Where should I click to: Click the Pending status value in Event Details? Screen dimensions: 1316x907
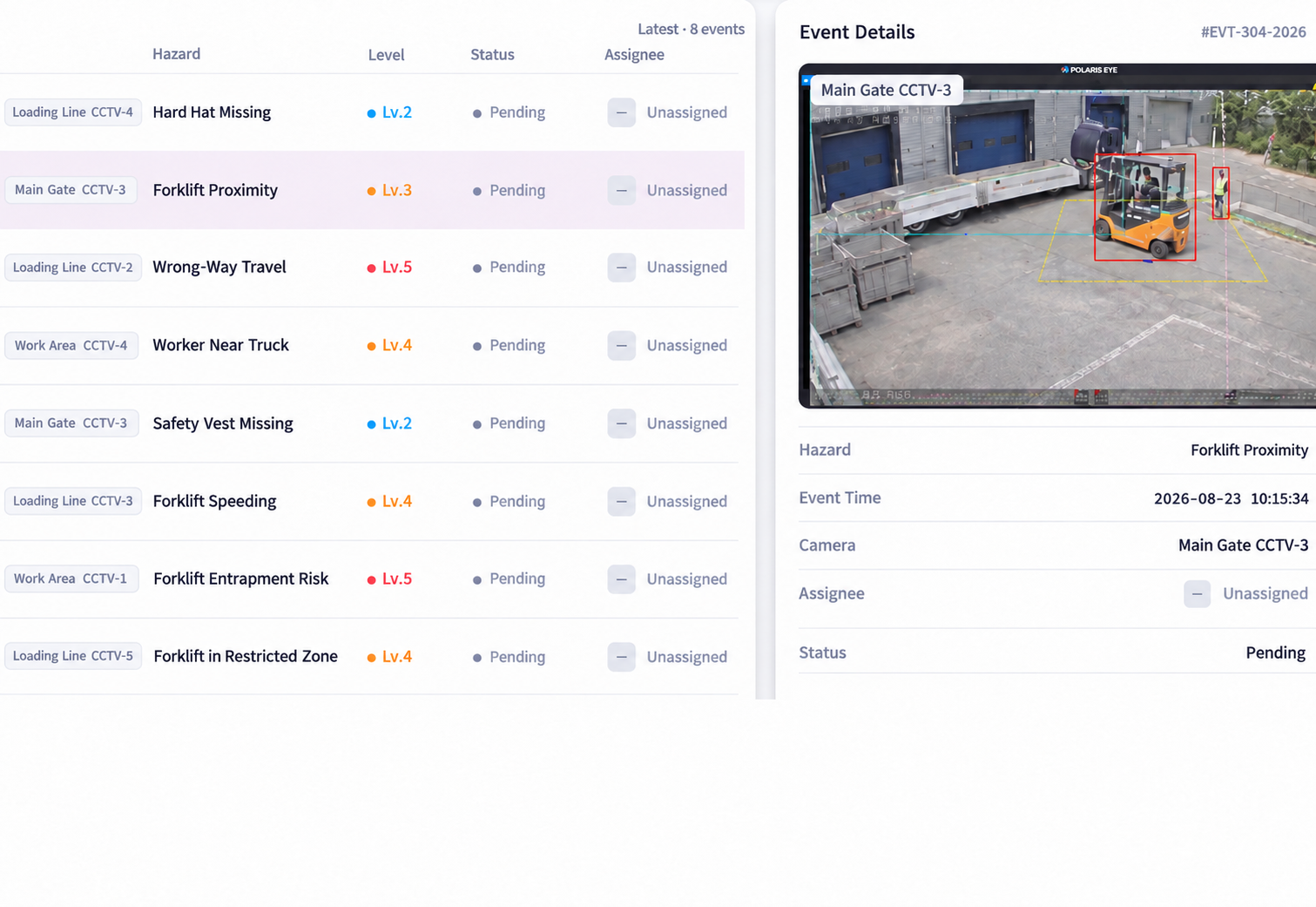(1275, 653)
